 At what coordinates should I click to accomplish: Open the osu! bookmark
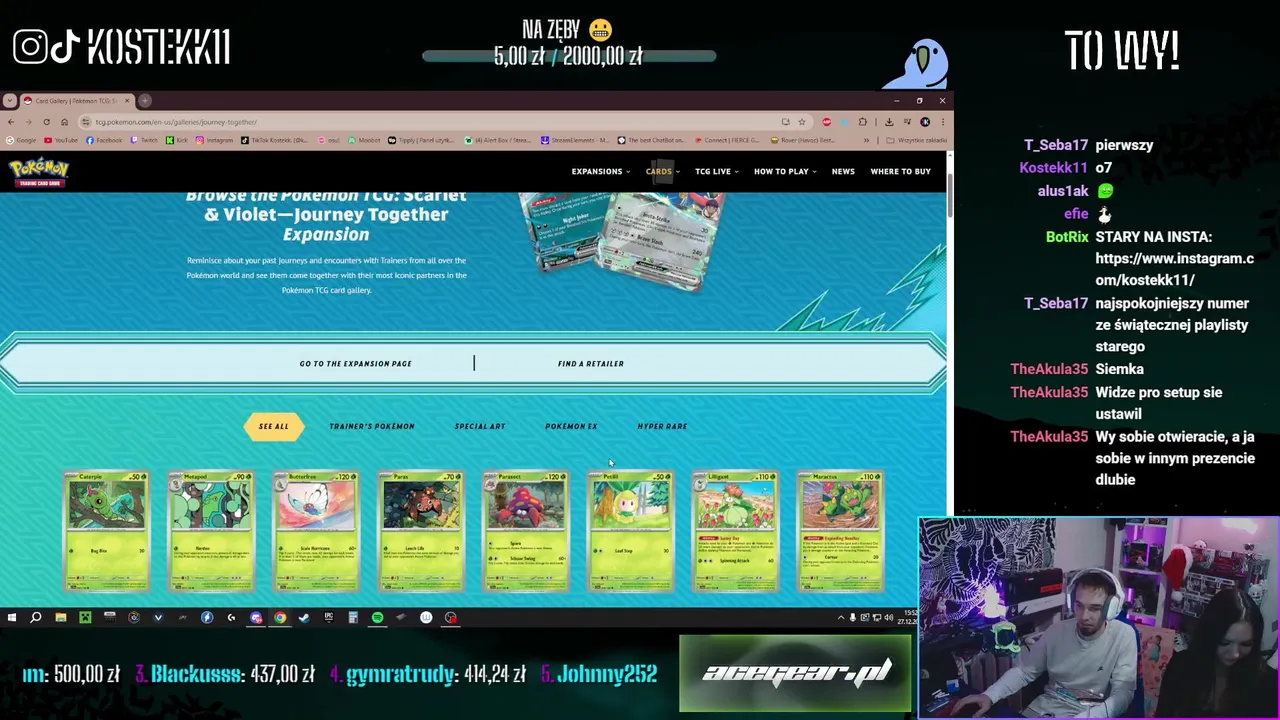pyautogui.click(x=329, y=140)
